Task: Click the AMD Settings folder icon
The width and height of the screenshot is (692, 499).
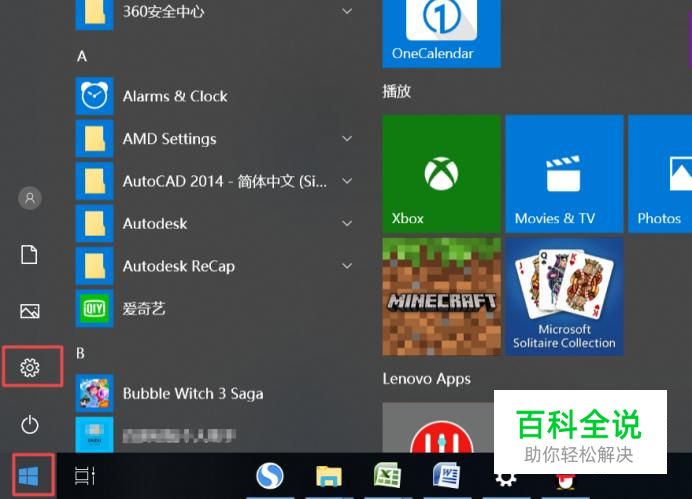Action: click(x=94, y=139)
